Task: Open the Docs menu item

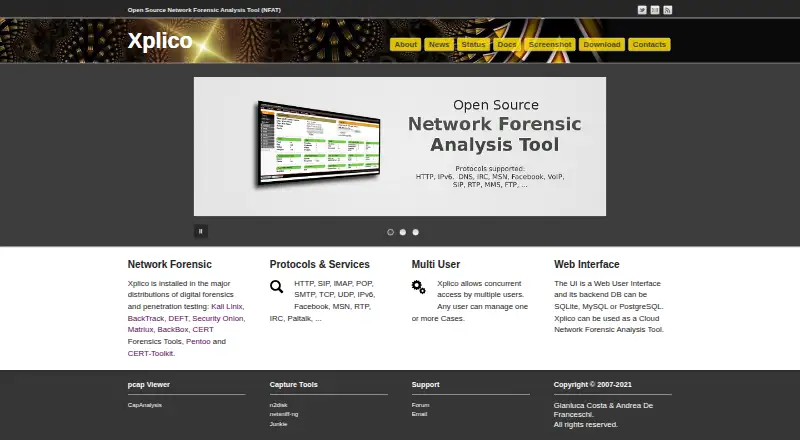Action: coord(507,44)
